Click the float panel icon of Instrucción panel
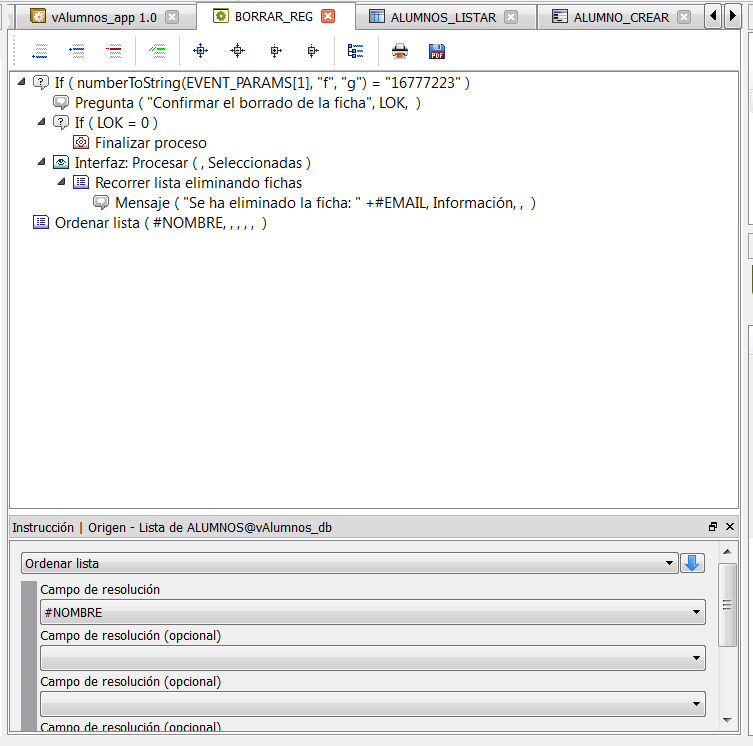Screen dimensions: 753x746 point(713,526)
